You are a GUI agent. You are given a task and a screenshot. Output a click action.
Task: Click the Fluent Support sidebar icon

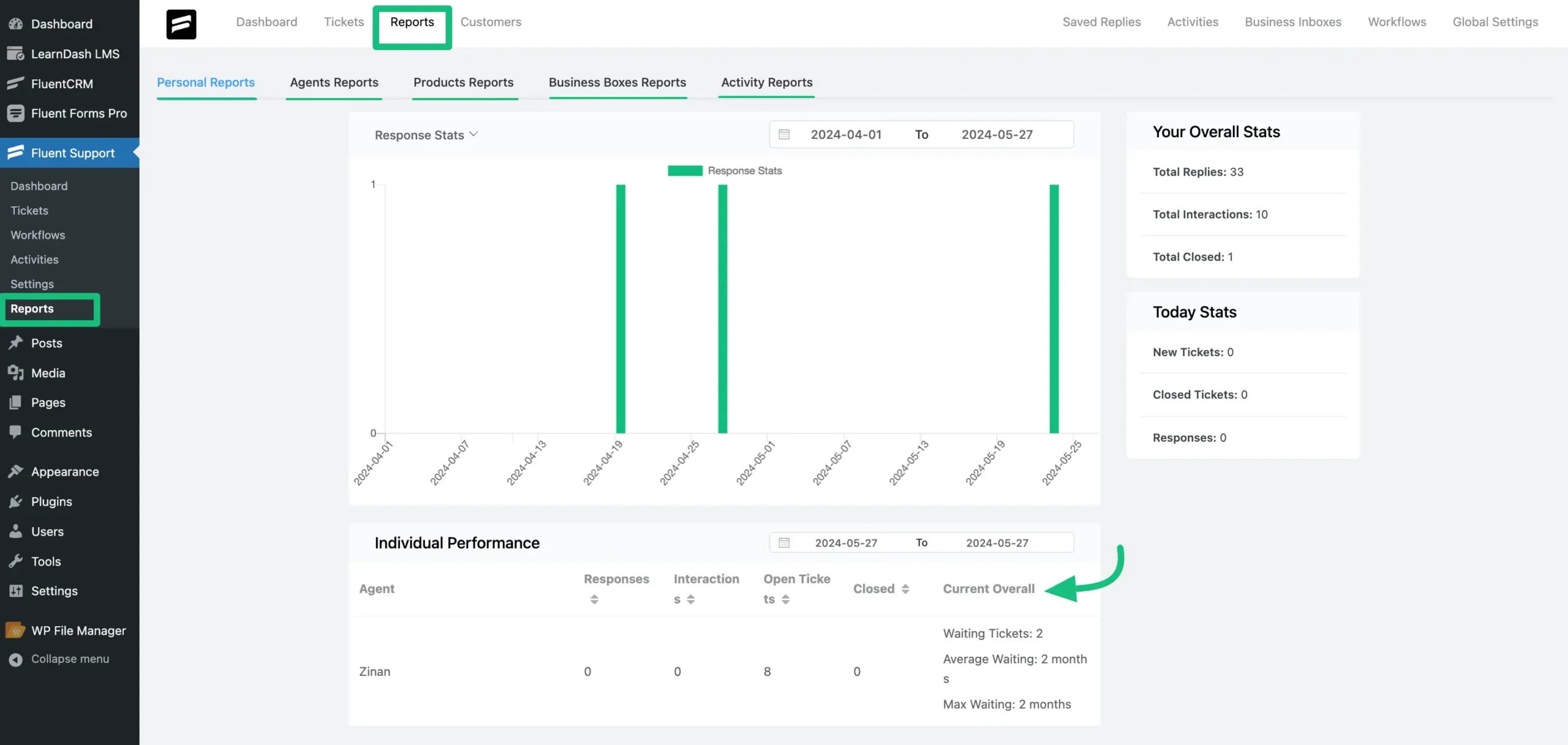[16, 152]
